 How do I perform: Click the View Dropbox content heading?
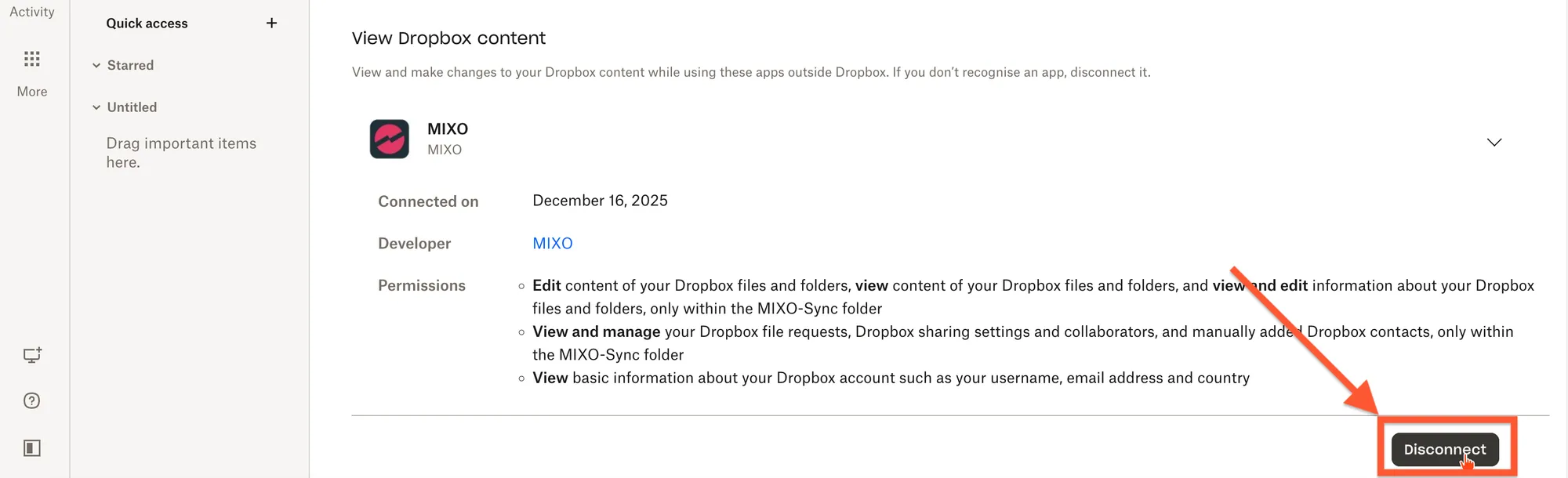(x=448, y=38)
